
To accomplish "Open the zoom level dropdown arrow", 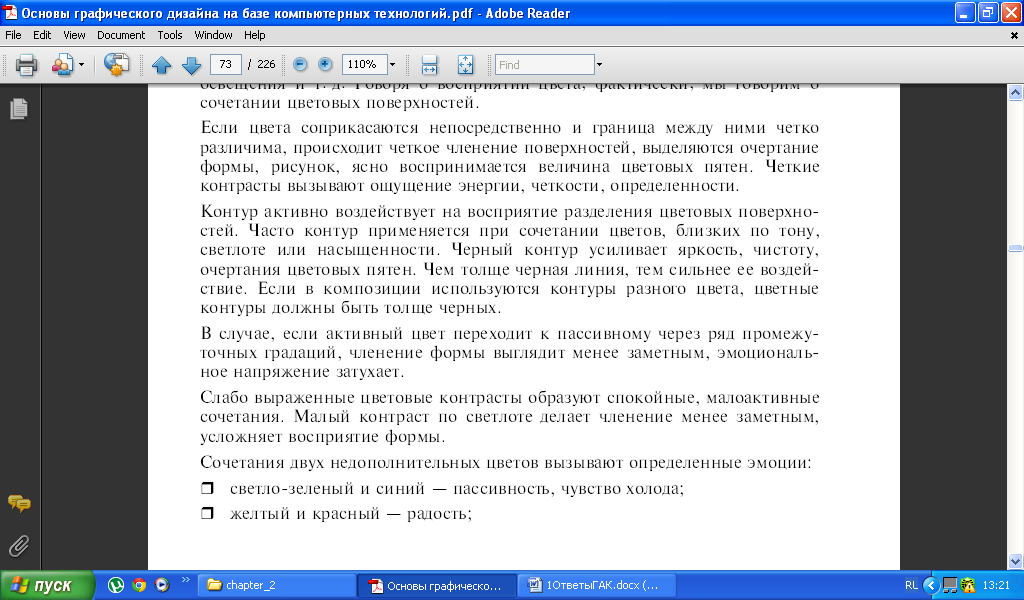I will coord(392,64).
